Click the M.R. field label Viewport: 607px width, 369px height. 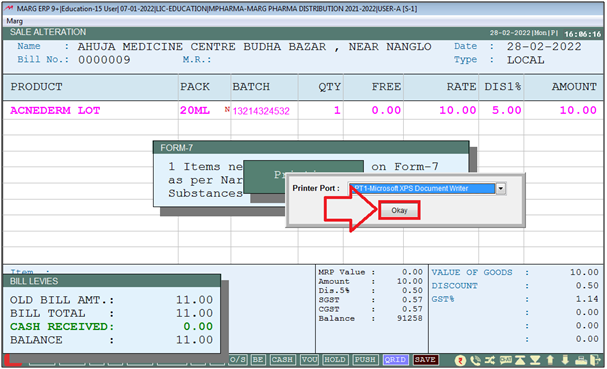tap(197, 60)
